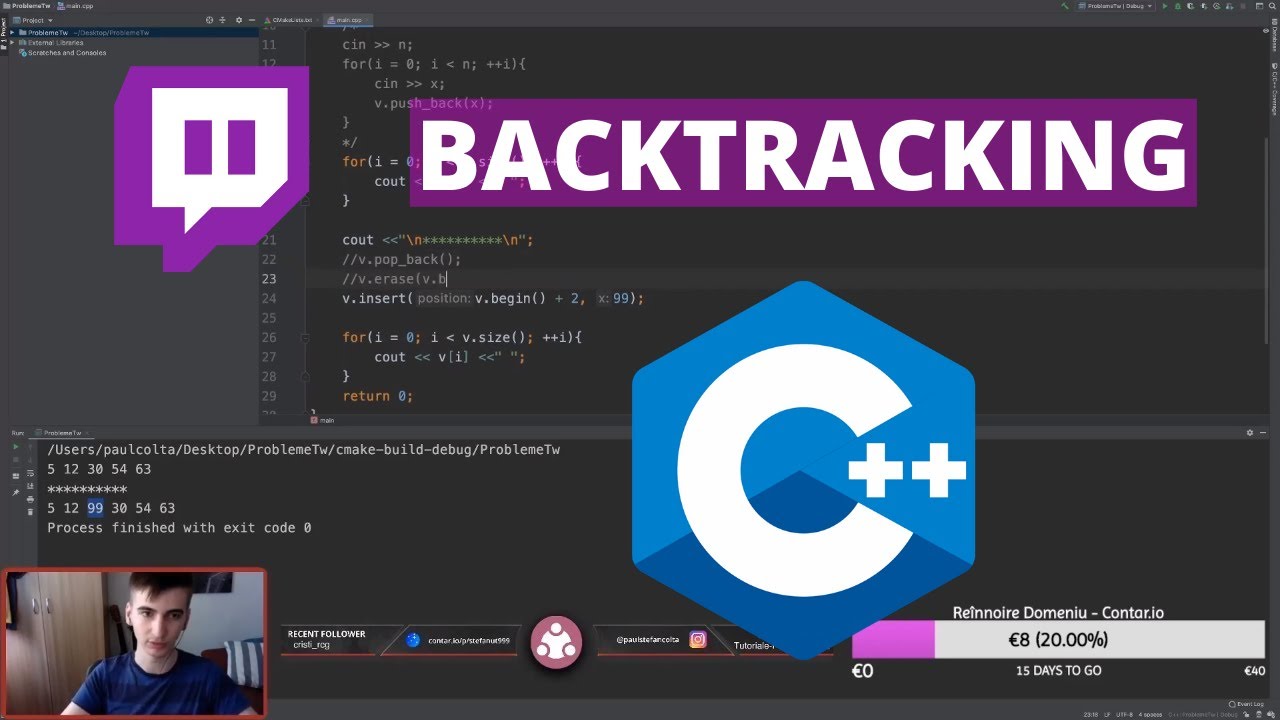This screenshot has width=1280, height=720.
Task: Select Scratches and Consoles in project tree
Action: 63,53
